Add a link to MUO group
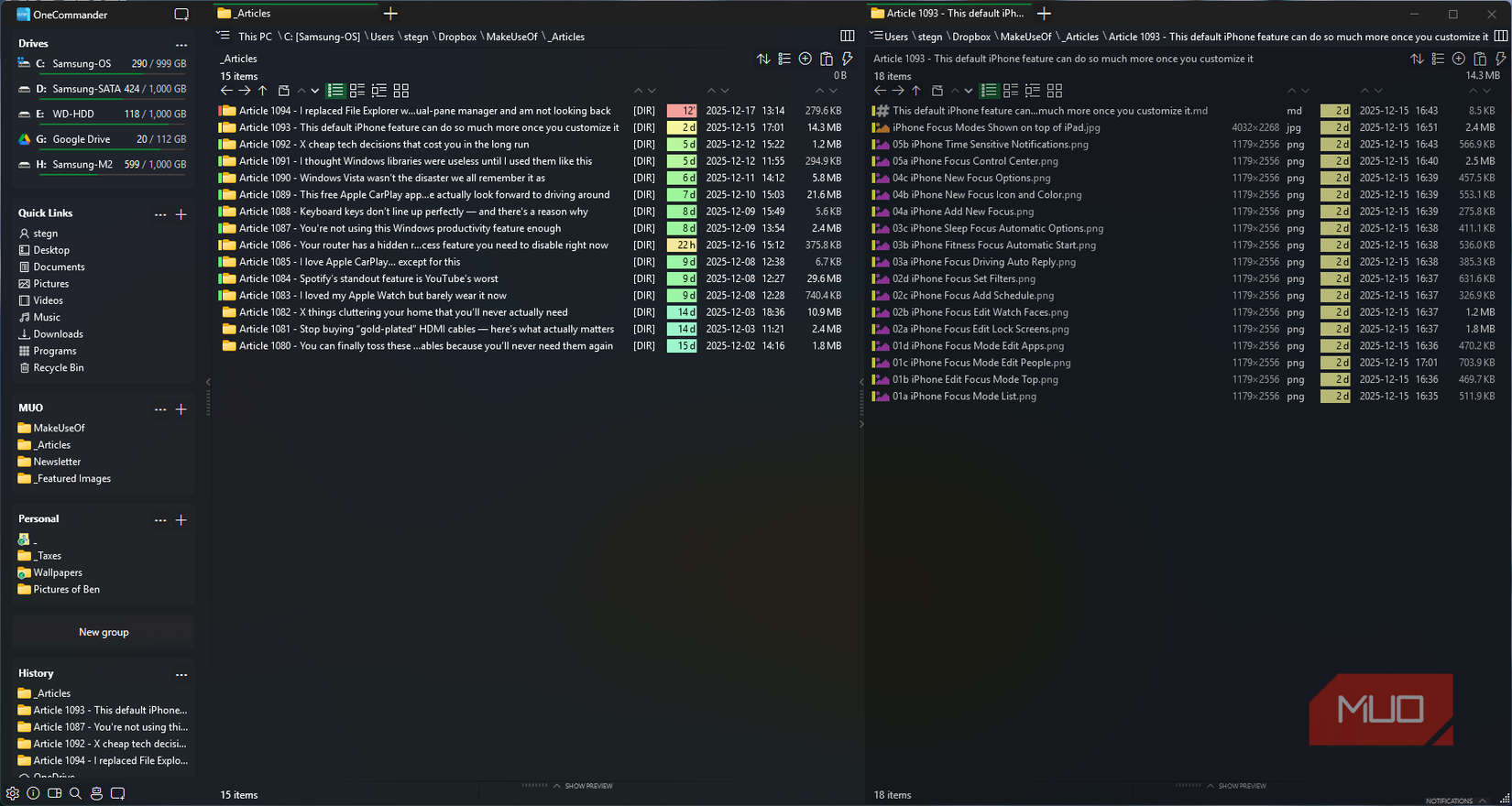 point(181,409)
